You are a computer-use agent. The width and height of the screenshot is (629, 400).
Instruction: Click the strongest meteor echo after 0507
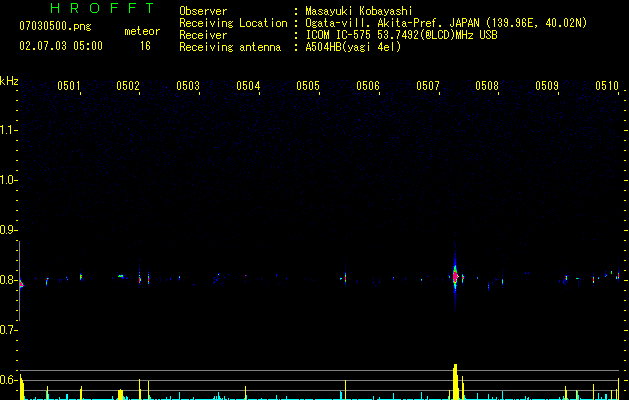(455, 276)
